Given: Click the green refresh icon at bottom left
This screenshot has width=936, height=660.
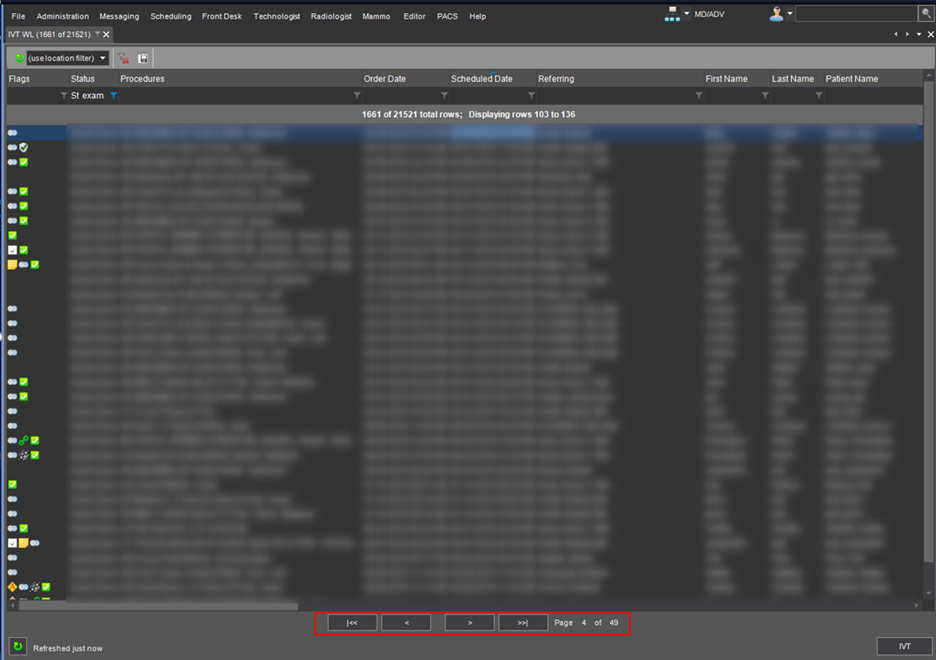Looking at the screenshot, I should pyautogui.click(x=17, y=647).
